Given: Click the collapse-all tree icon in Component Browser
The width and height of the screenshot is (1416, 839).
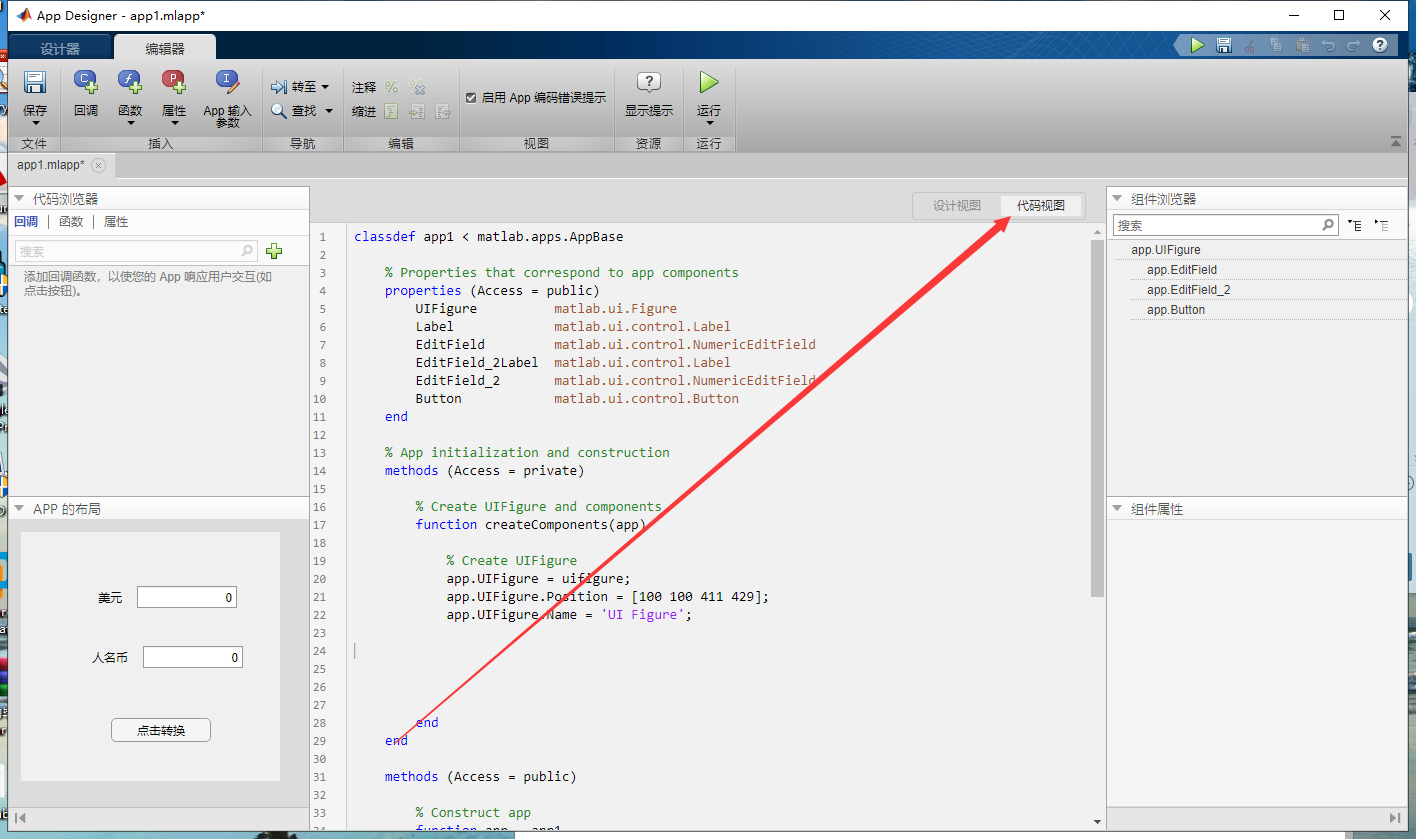Looking at the screenshot, I should point(1382,226).
